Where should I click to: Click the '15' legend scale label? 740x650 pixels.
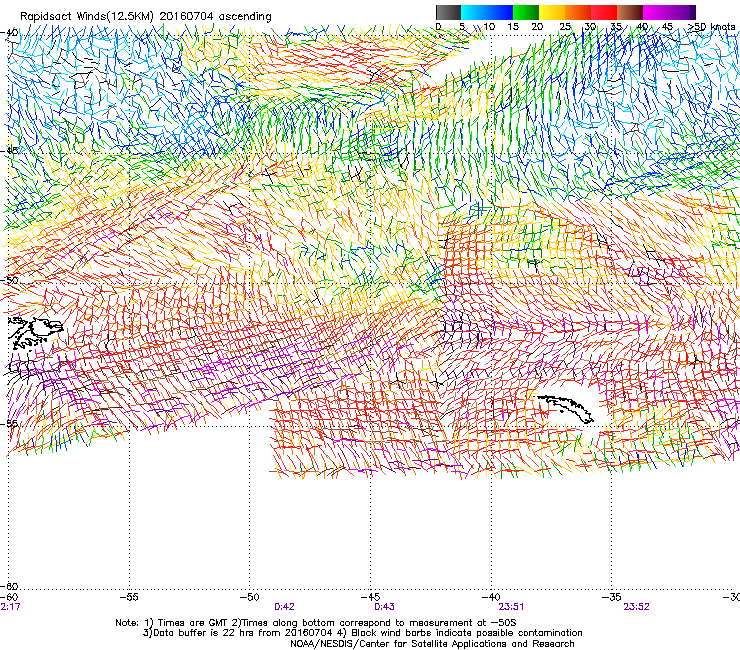click(x=513, y=27)
